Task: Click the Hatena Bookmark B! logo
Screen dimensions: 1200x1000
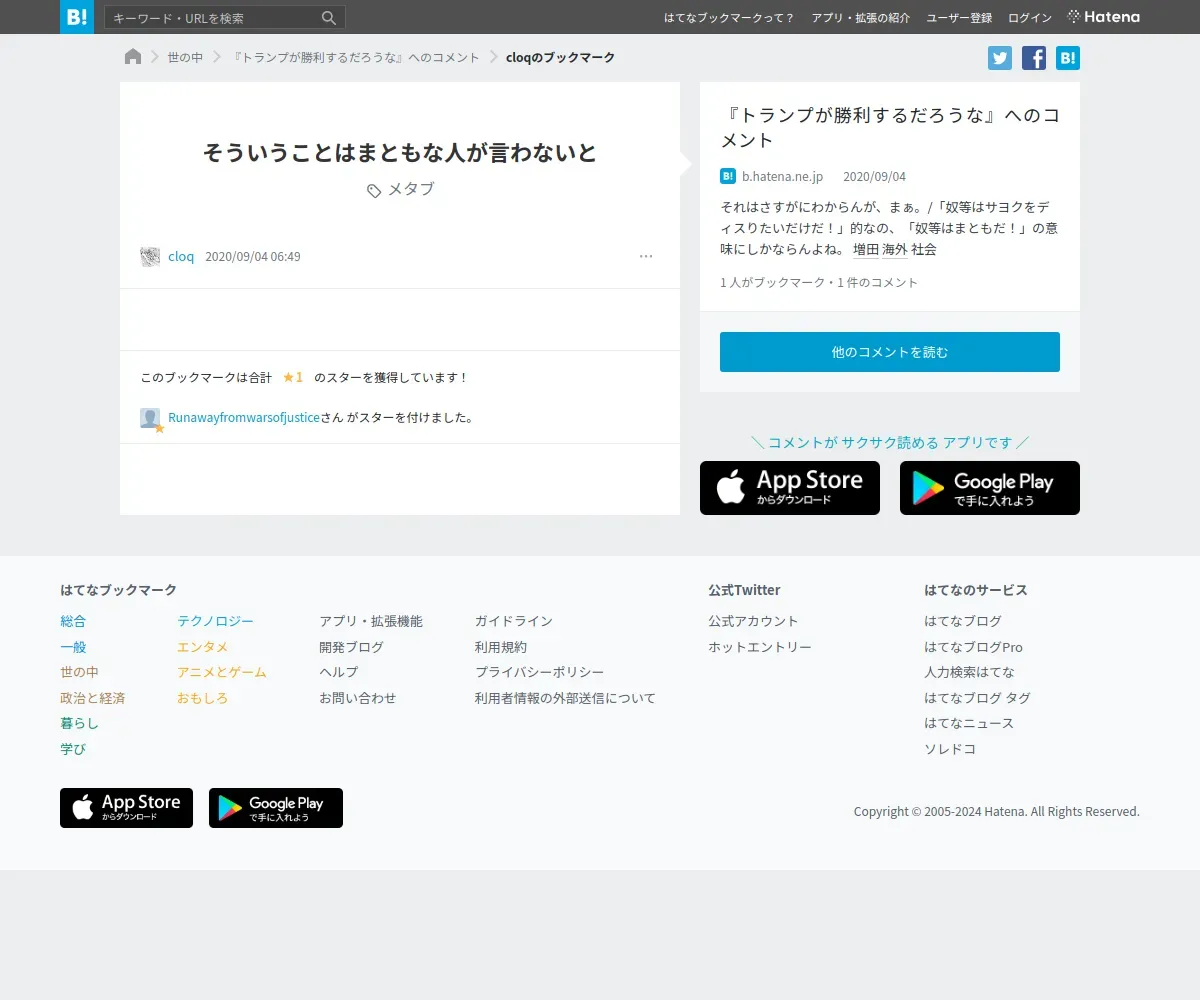Action: (x=77, y=17)
